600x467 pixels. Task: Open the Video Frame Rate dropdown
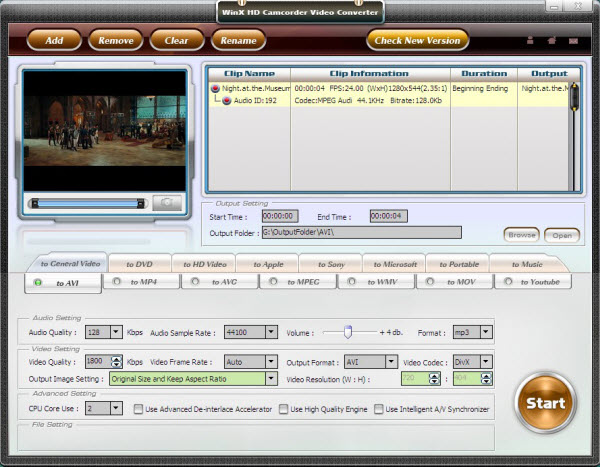(x=271, y=362)
